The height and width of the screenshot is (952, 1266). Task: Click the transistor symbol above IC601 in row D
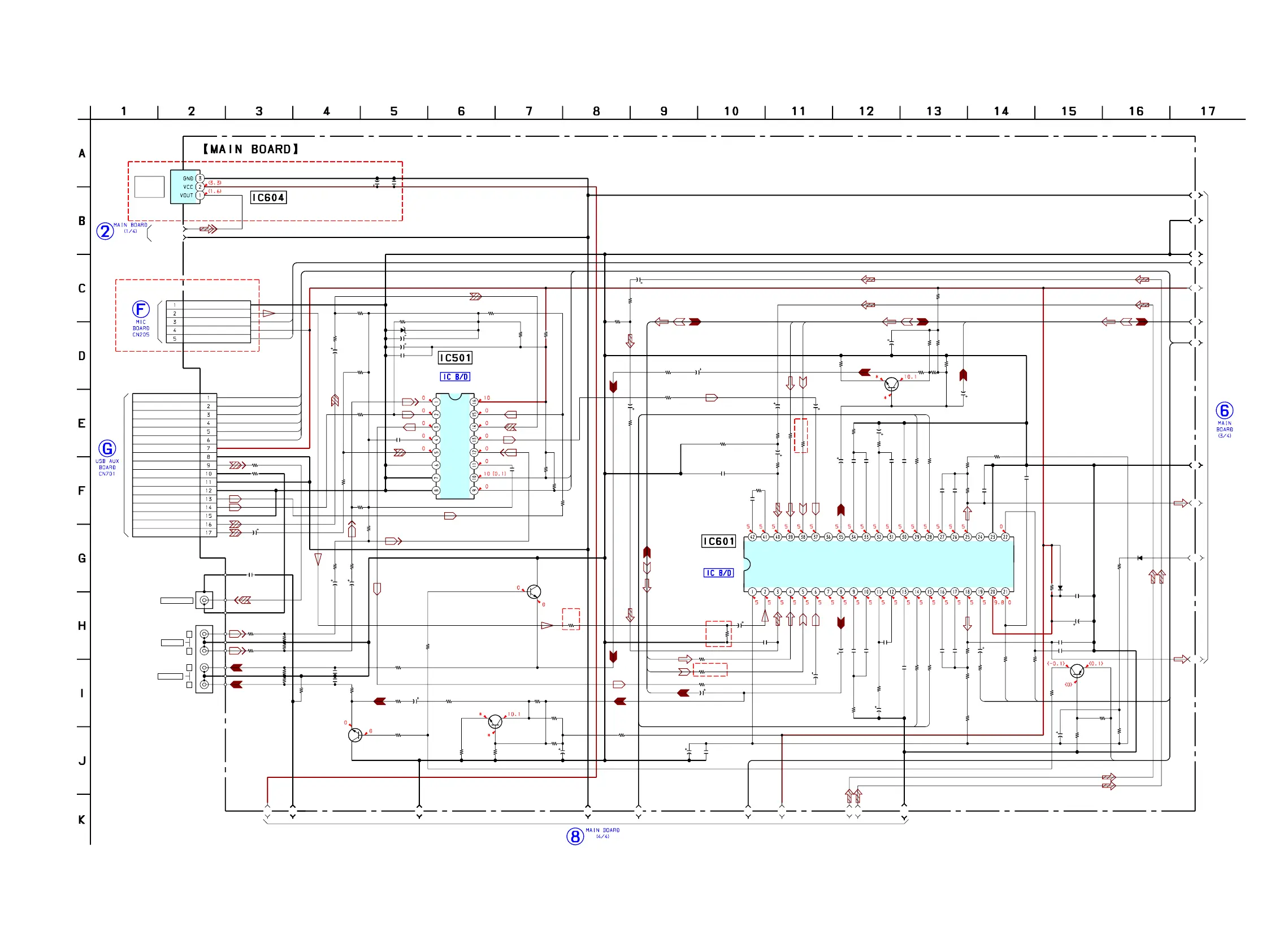coord(891,384)
